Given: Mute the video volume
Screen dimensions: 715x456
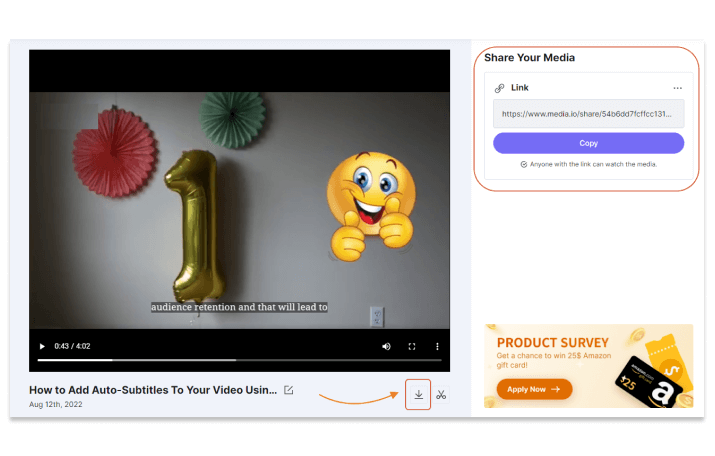Looking at the screenshot, I should coord(386,347).
